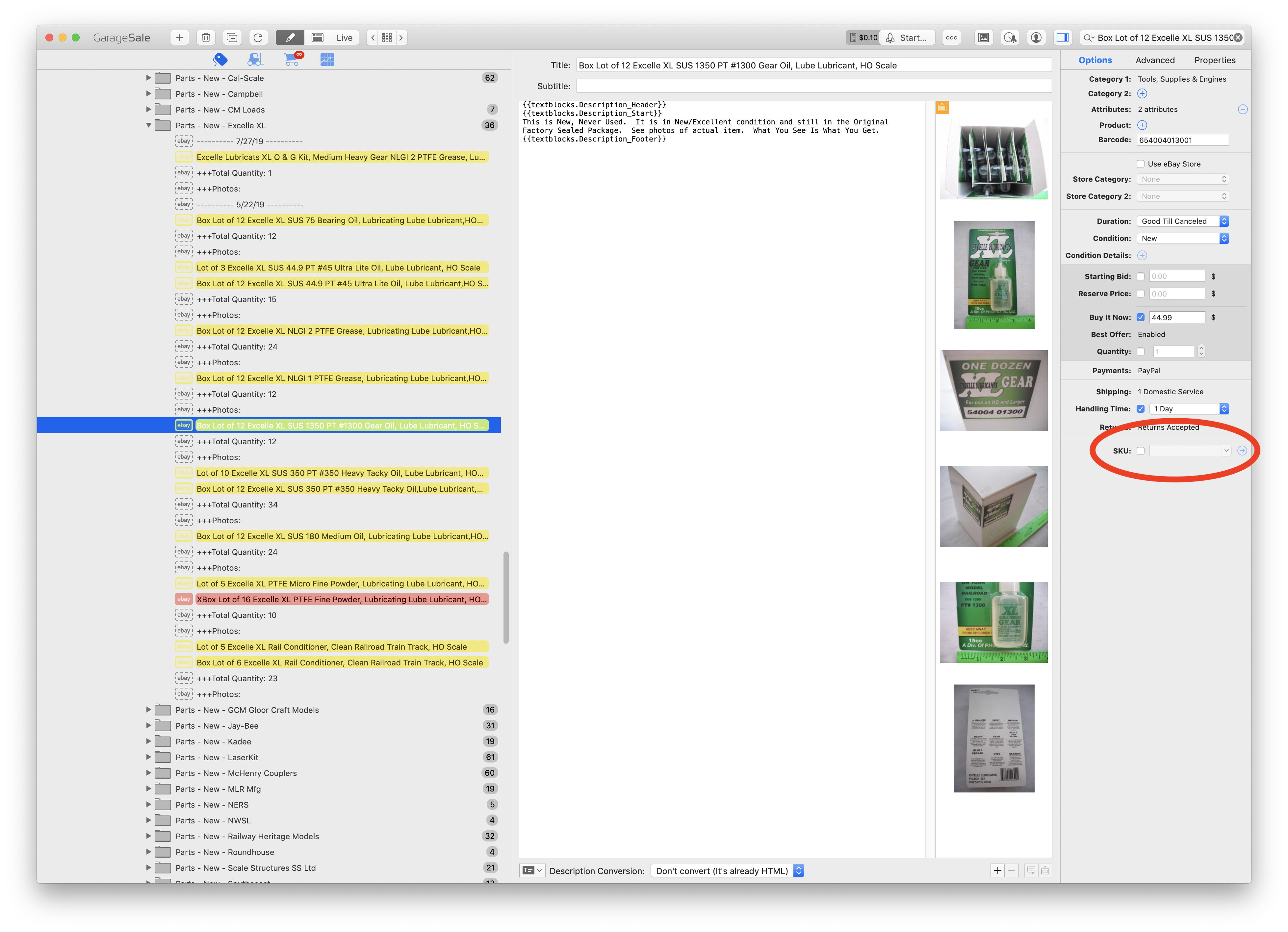
Task: Open the three-dots more toolbar button
Action: pyautogui.click(x=951, y=38)
